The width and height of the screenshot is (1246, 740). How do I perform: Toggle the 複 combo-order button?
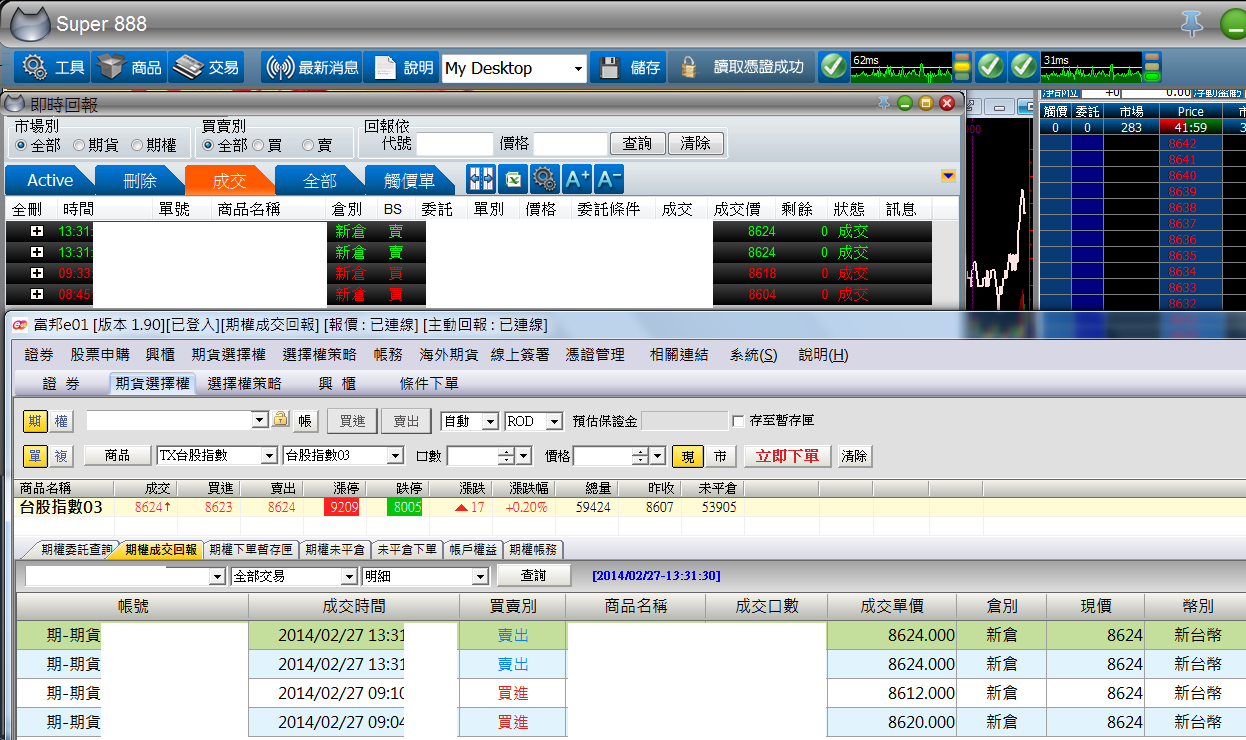[x=62, y=455]
